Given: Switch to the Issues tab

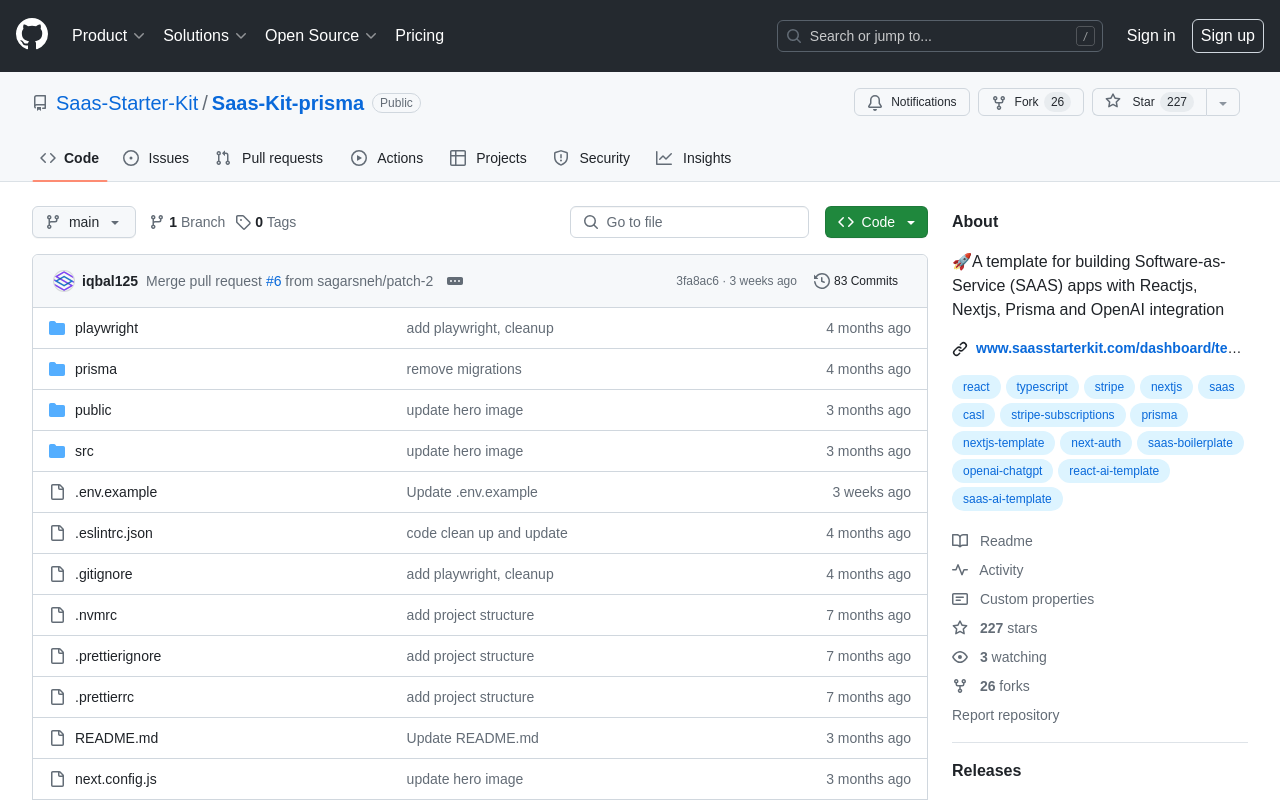Looking at the screenshot, I should point(156,158).
